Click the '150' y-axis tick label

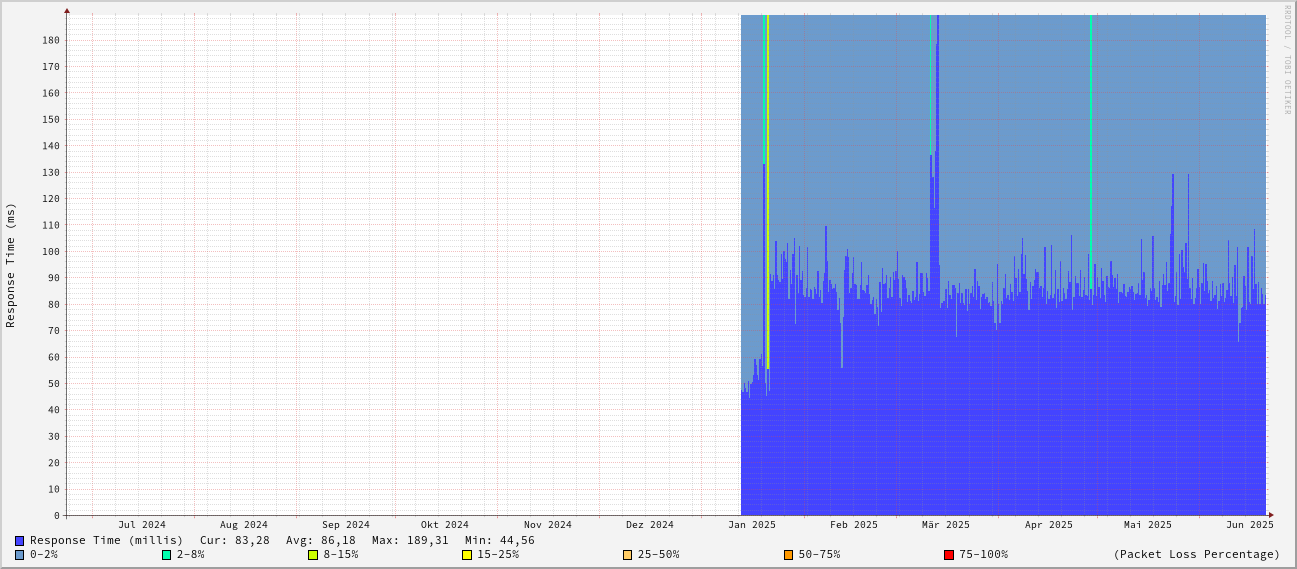[50, 120]
